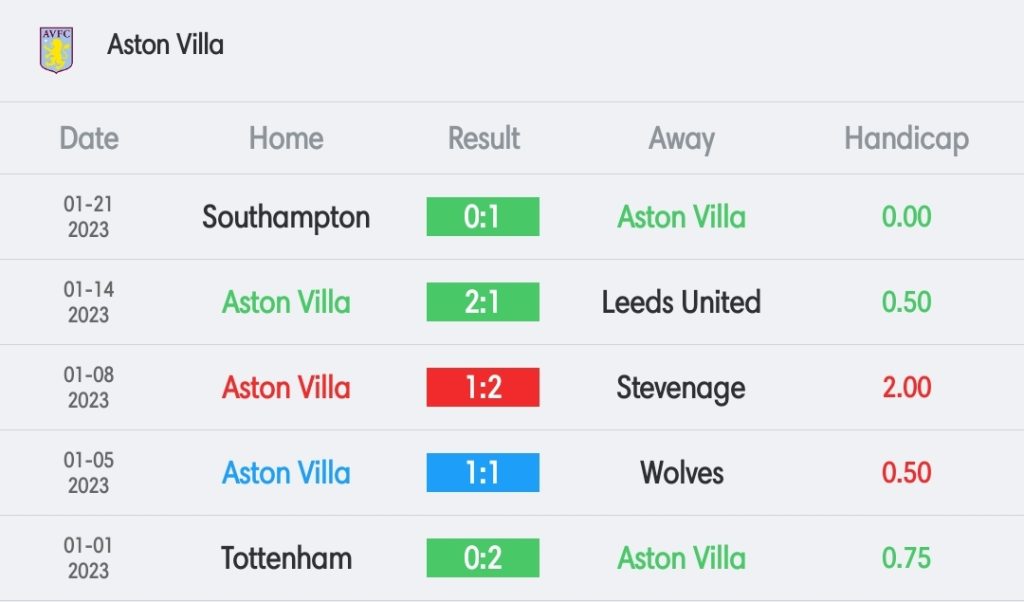This screenshot has height=602, width=1024.
Task: Click blue Aston Villa in Wolves row
Action: (286, 473)
